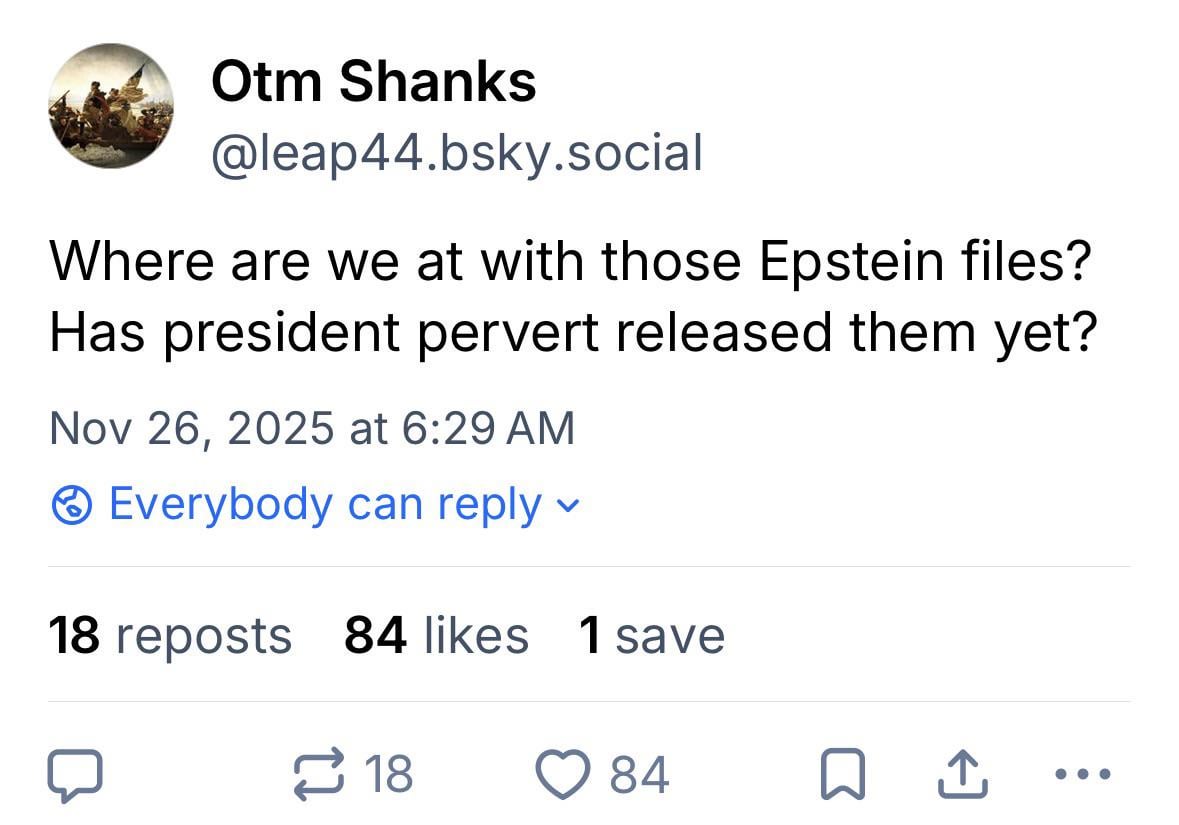
Task: View the 84 likes list
Action: point(436,636)
